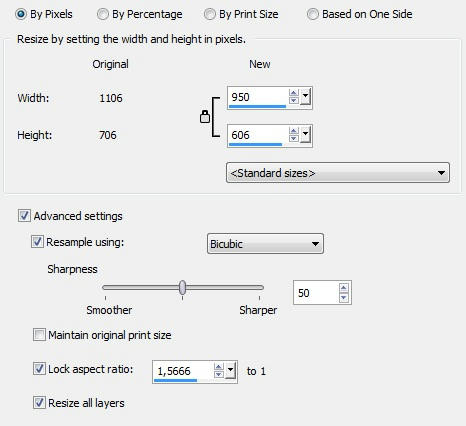This screenshot has height=426, width=466.
Task: Disable the Lock aspect ratio checkbox
Action: 39,369
